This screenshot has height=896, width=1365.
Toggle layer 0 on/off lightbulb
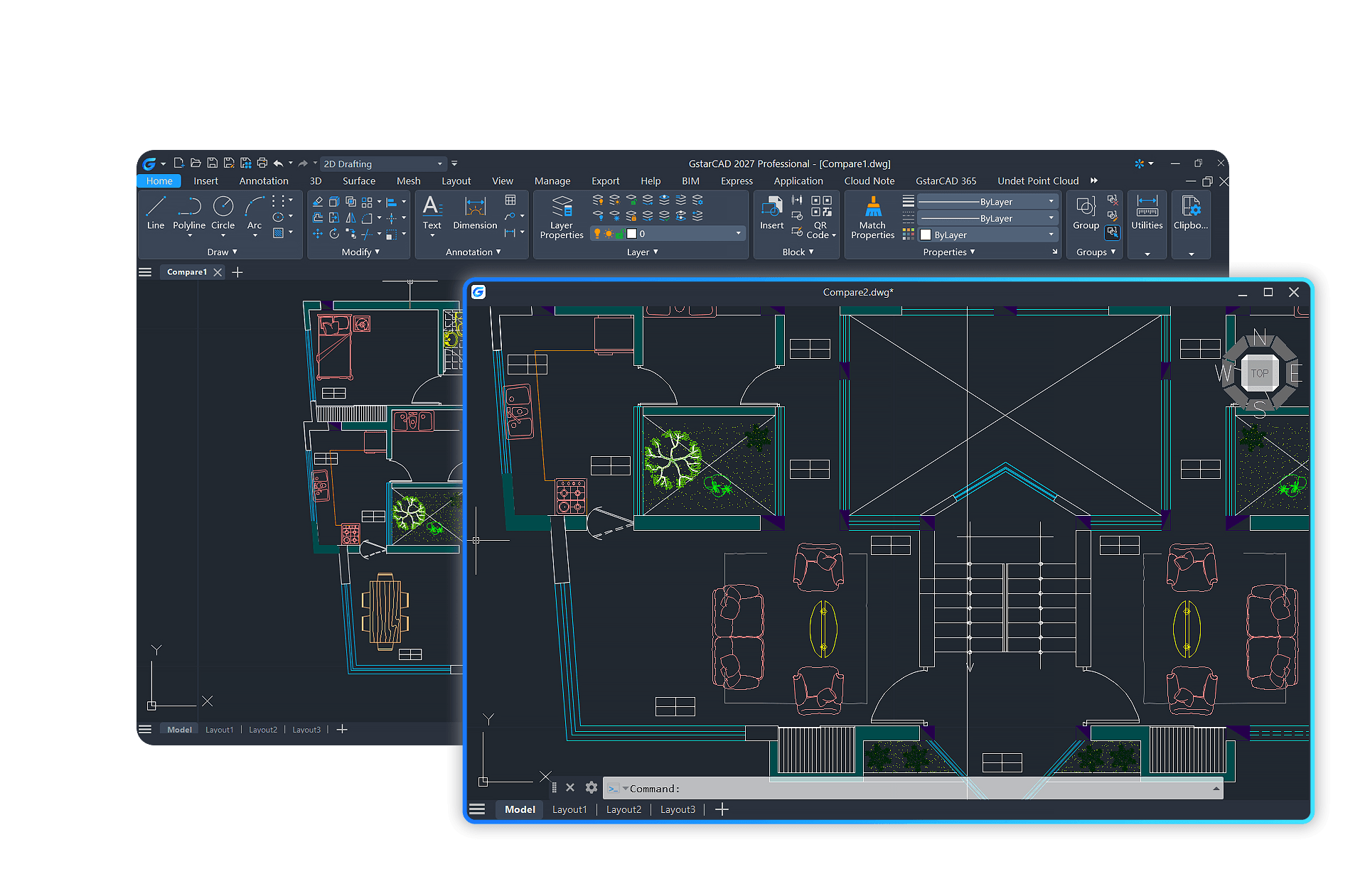(597, 234)
